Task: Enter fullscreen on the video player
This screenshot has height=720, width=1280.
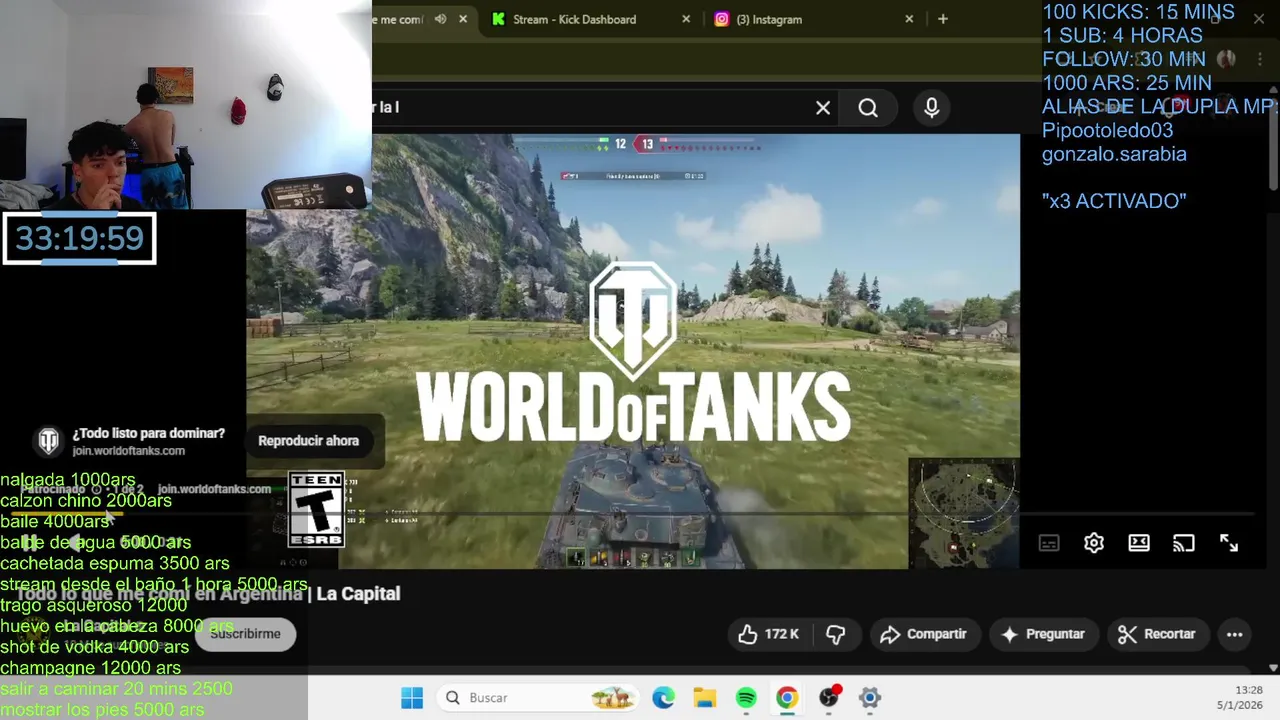Action: (1229, 543)
